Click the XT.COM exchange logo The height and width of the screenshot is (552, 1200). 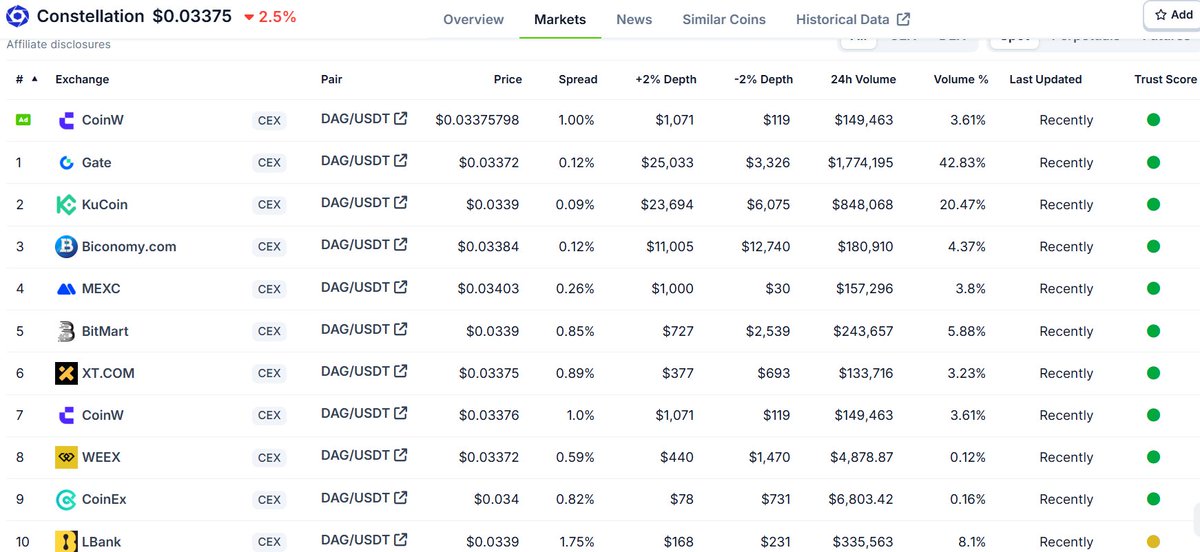click(x=66, y=373)
